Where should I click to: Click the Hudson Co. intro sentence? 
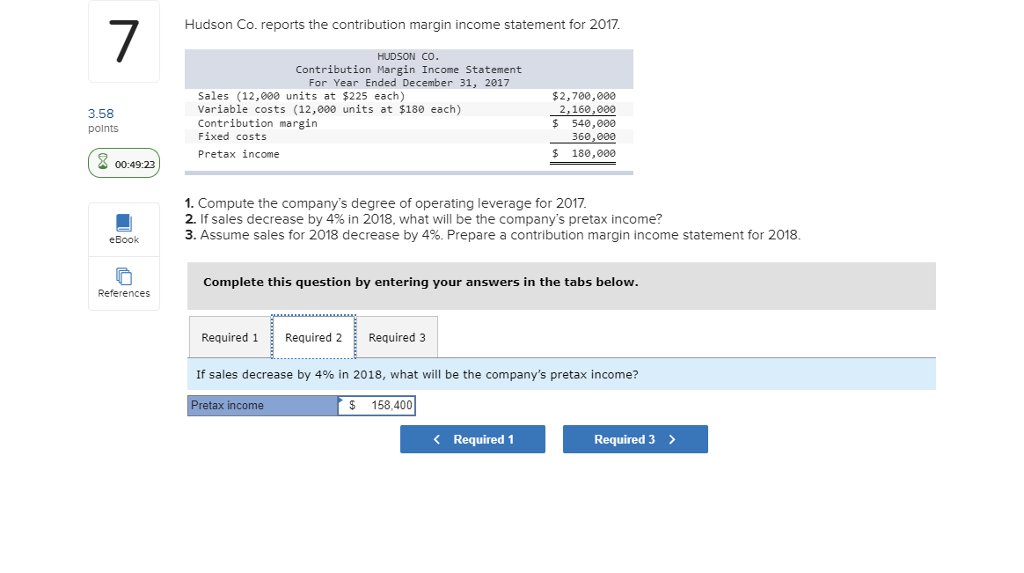pyautogui.click(x=402, y=25)
